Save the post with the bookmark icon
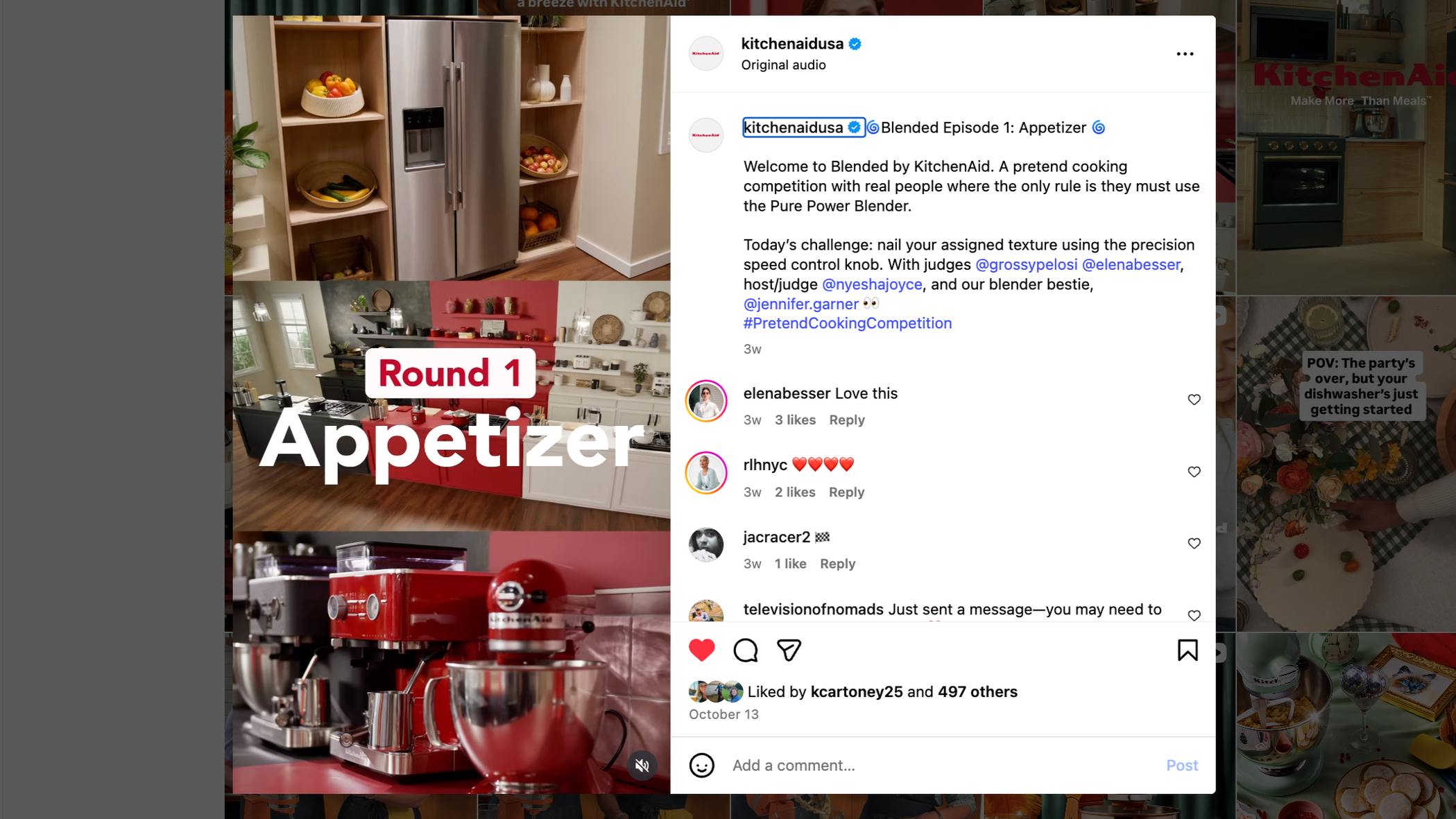 1187,650
